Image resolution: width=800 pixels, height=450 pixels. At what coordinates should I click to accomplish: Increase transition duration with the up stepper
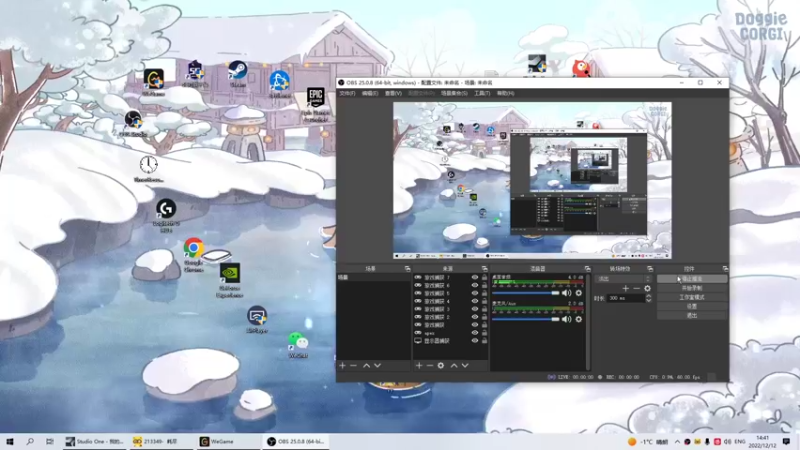[x=648, y=296]
